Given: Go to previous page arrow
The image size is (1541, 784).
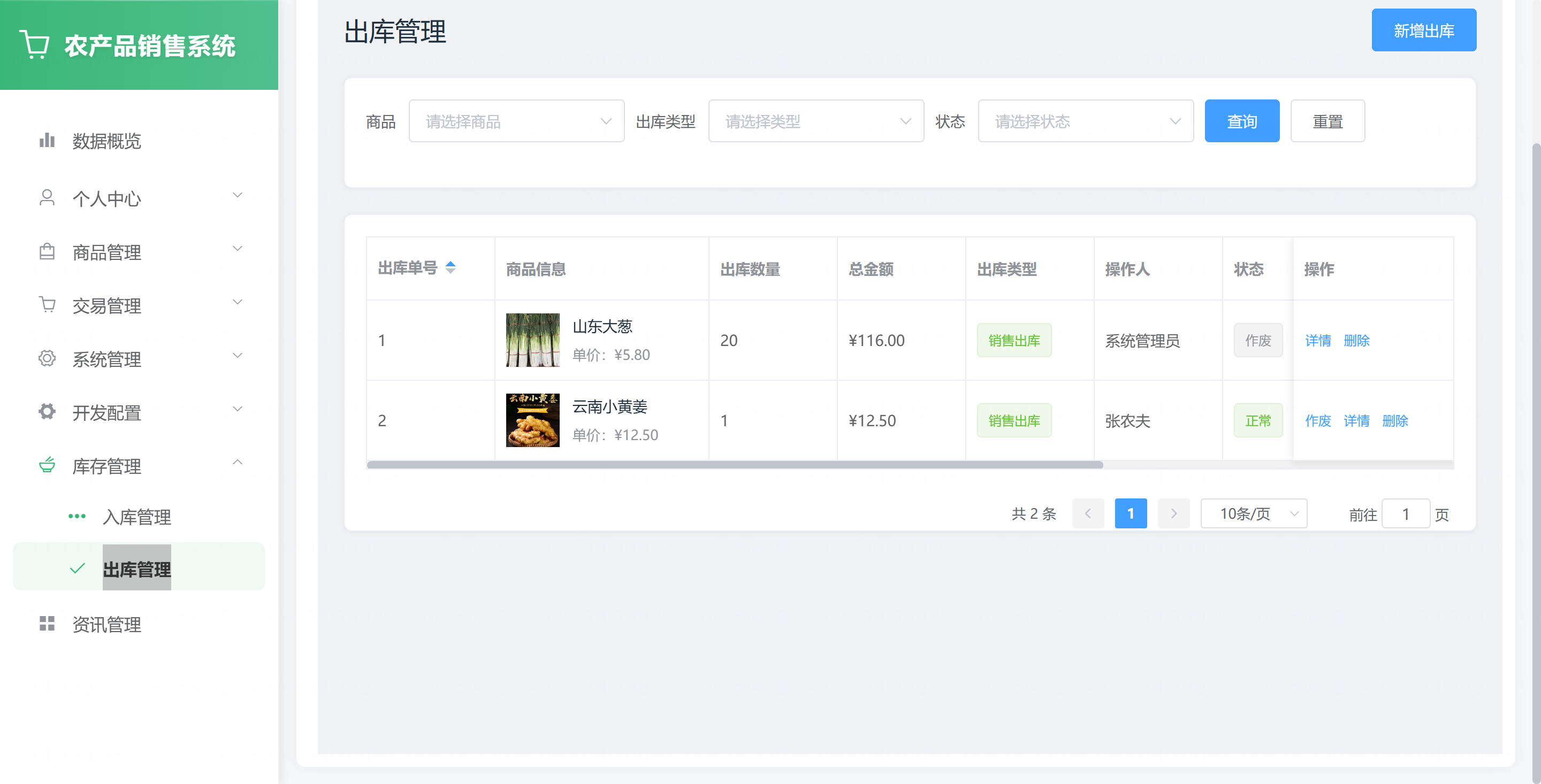Looking at the screenshot, I should click(1088, 514).
